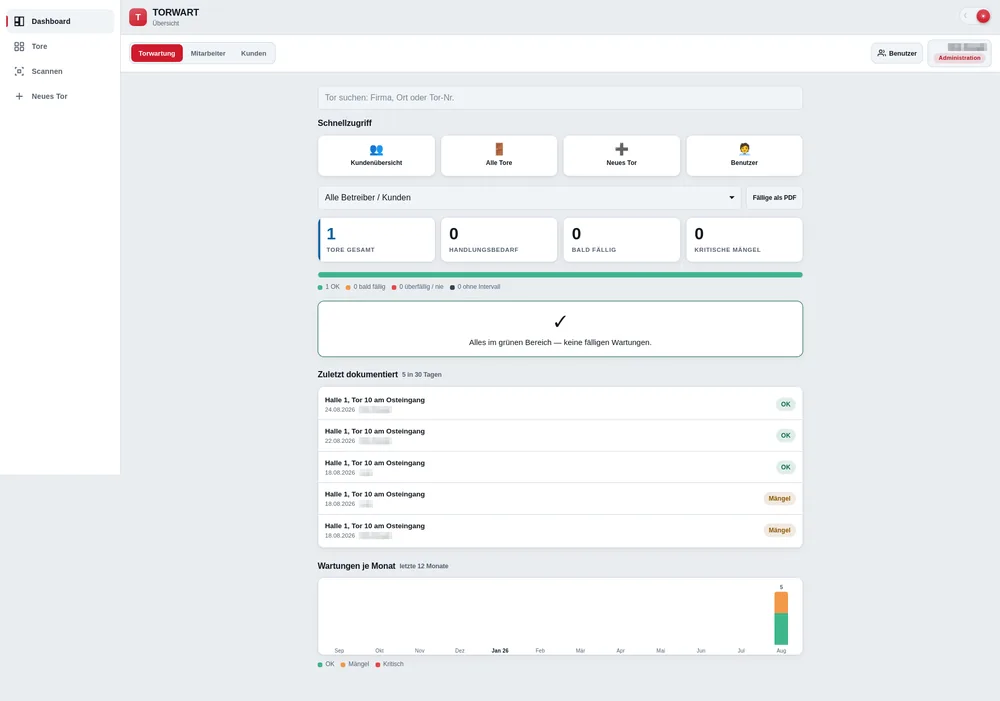Click the plus icon for Neues Tor in sidebar
This screenshot has height=701, width=1000.
tap(19, 96)
